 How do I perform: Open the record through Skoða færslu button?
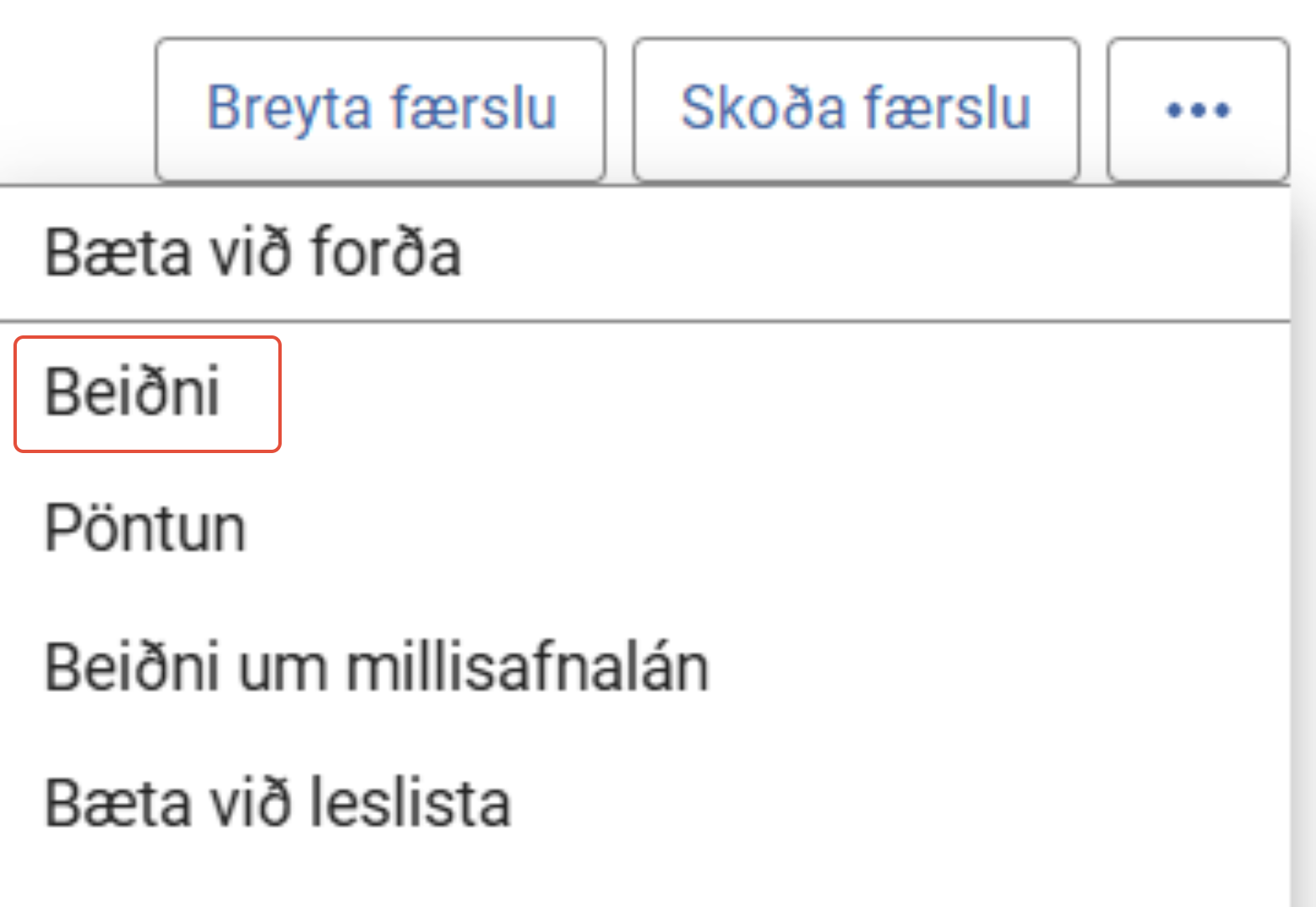point(855,109)
